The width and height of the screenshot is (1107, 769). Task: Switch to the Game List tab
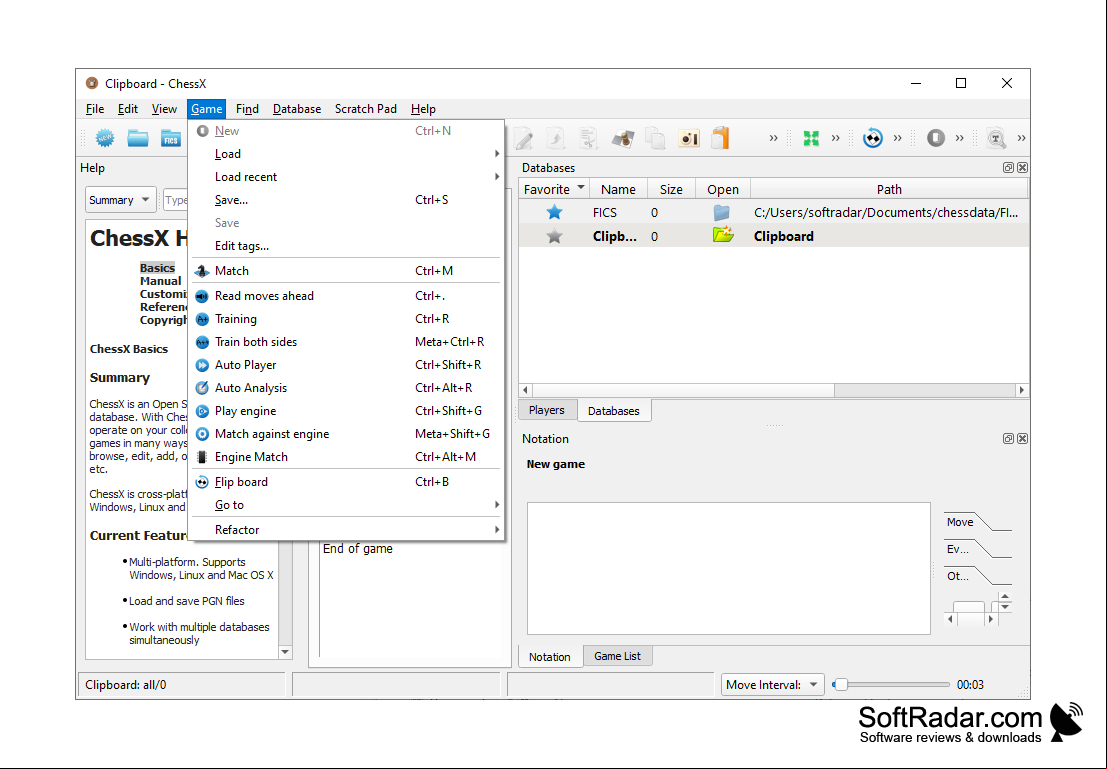(x=617, y=656)
